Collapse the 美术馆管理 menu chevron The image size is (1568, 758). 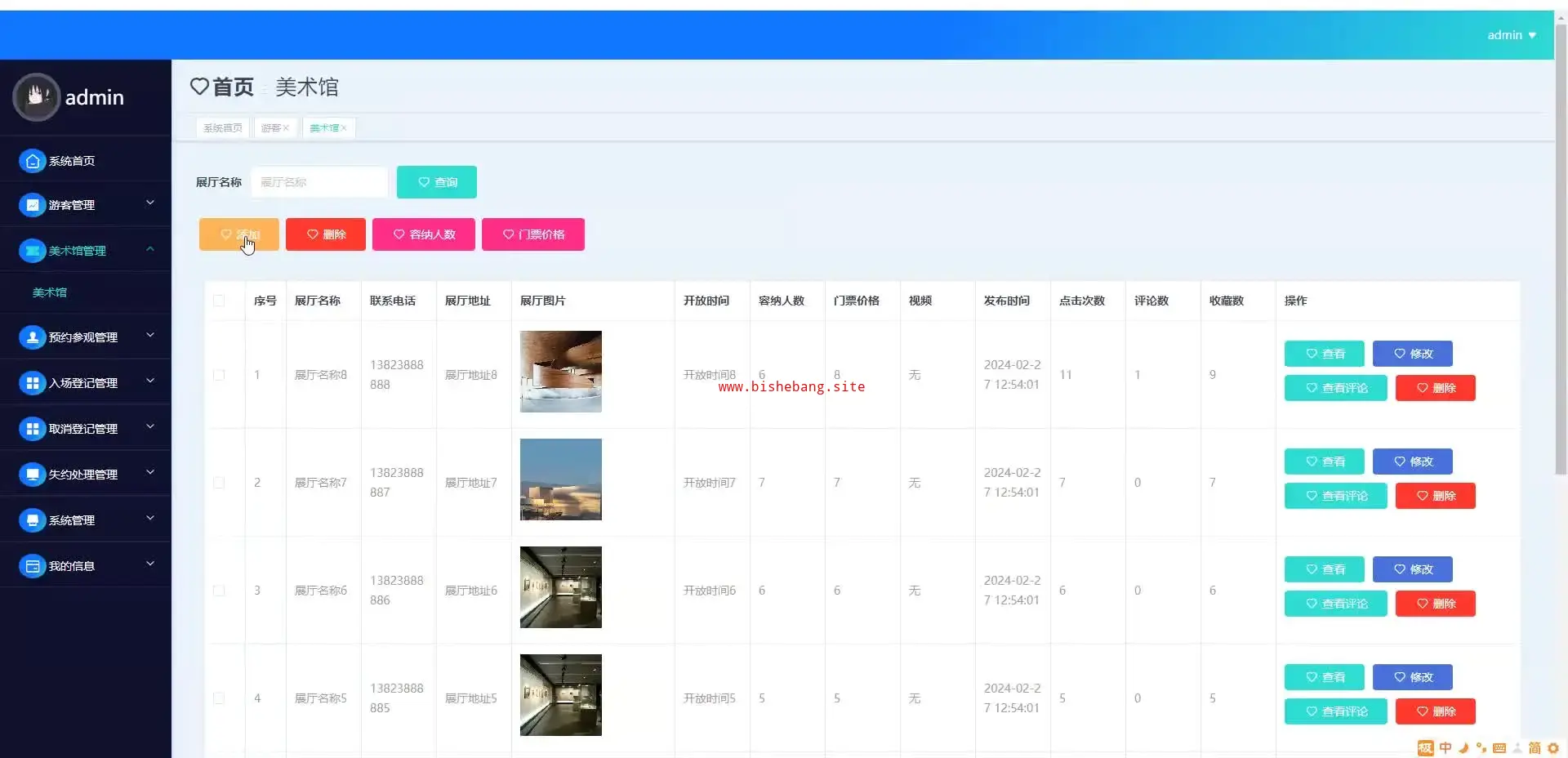click(x=150, y=249)
